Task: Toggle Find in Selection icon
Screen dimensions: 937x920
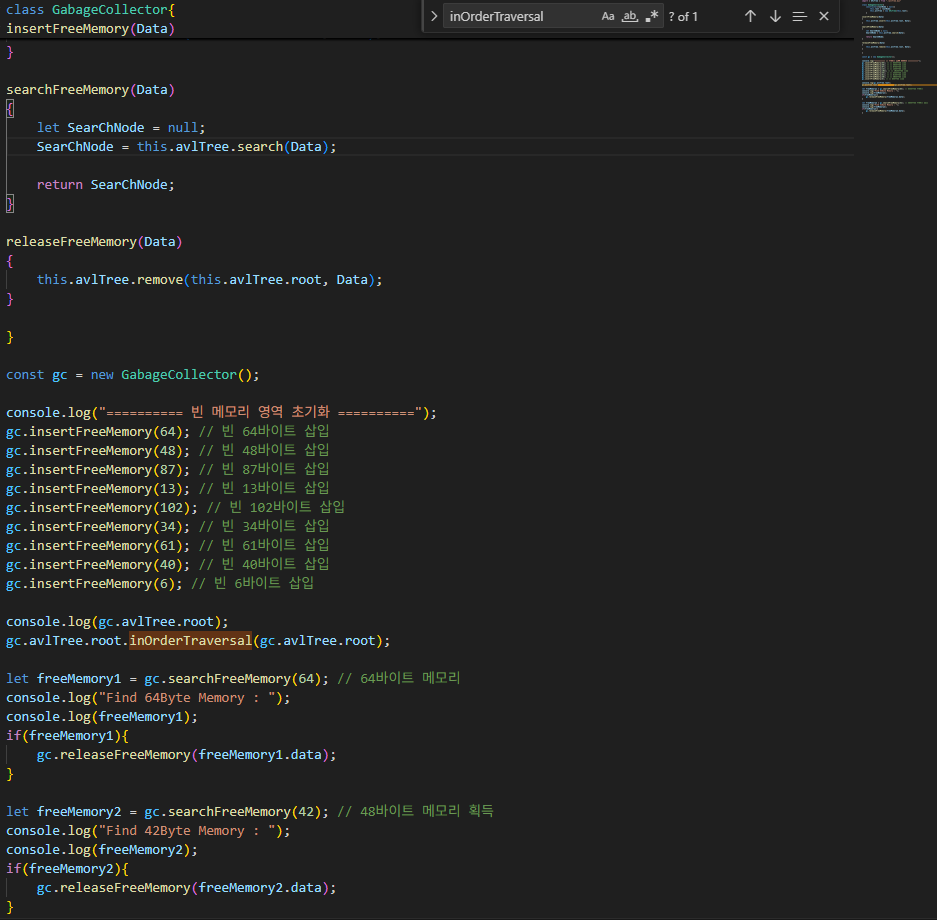Action: click(x=800, y=17)
